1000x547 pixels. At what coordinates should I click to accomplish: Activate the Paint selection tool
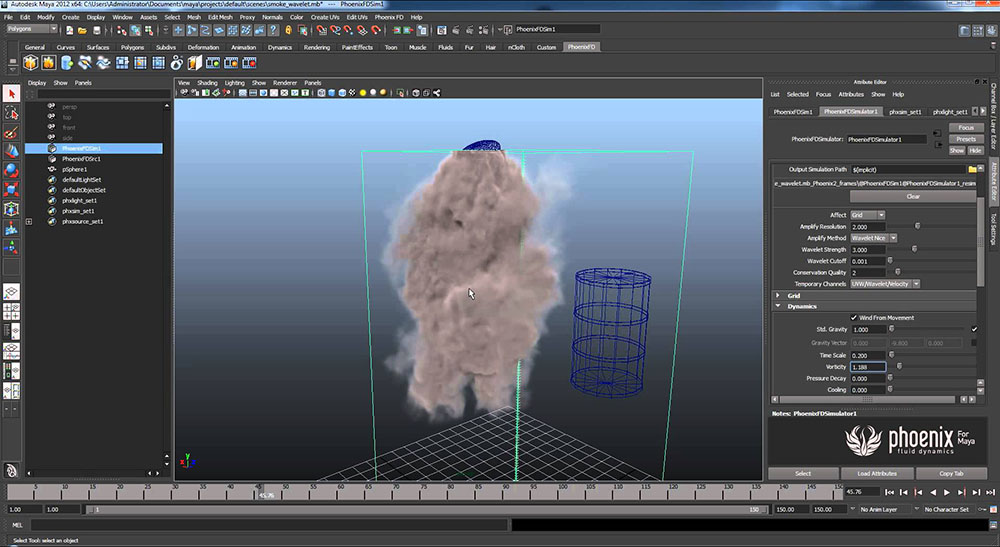[x=11, y=132]
